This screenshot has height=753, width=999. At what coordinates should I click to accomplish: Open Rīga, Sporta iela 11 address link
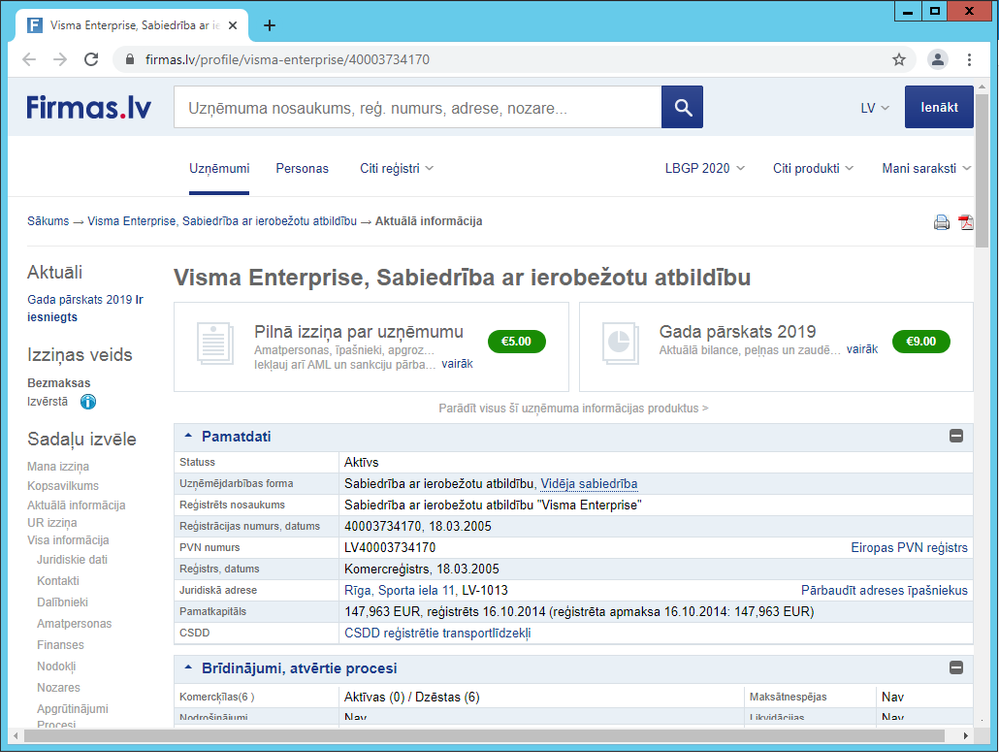399,591
